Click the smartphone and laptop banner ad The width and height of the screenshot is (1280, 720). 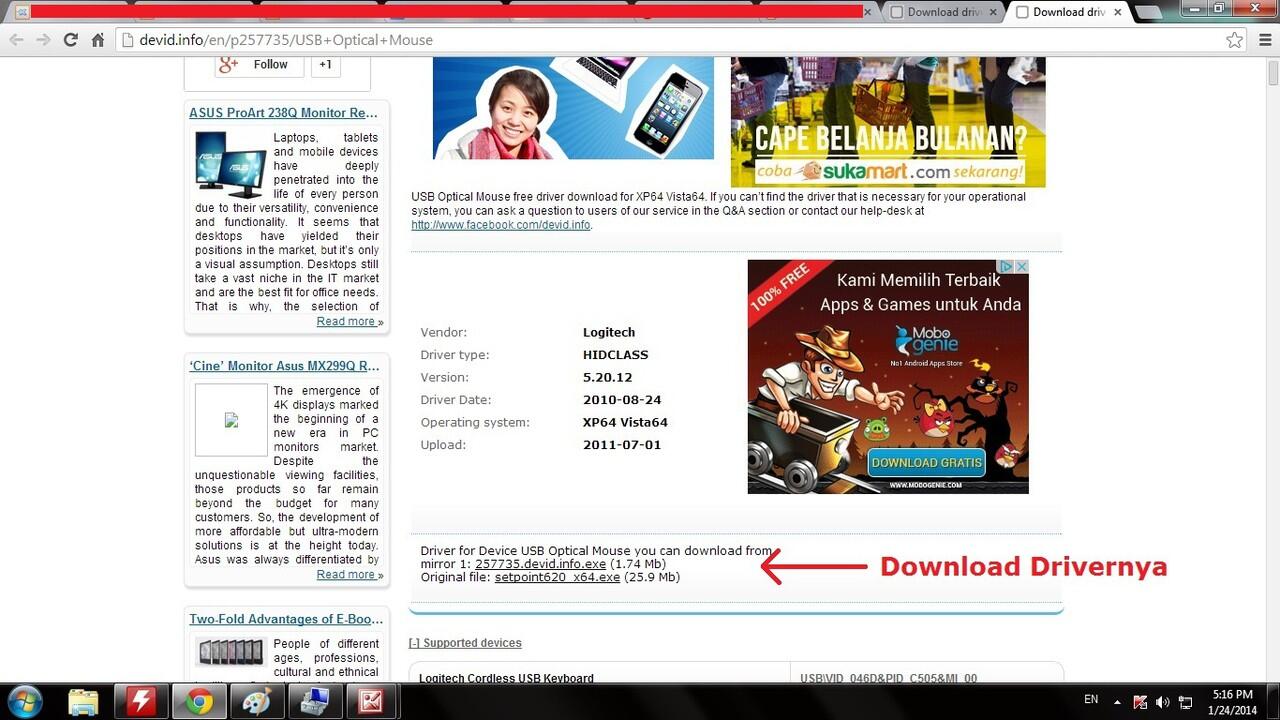pyautogui.click(x=573, y=108)
